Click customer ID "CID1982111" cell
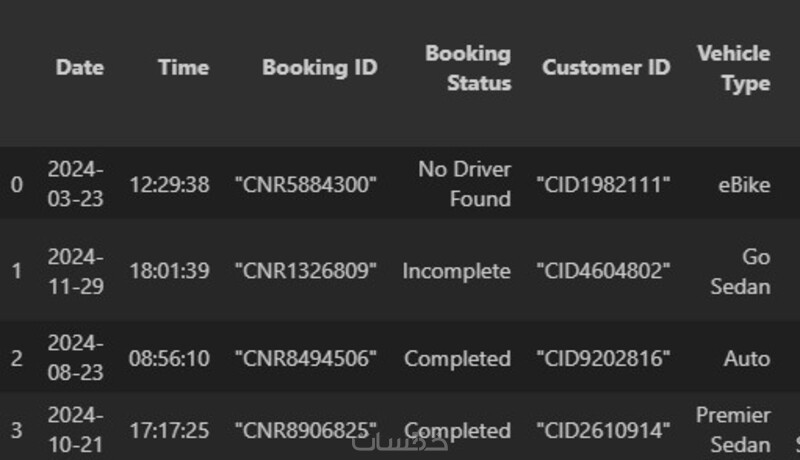The width and height of the screenshot is (800, 460). [603, 184]
